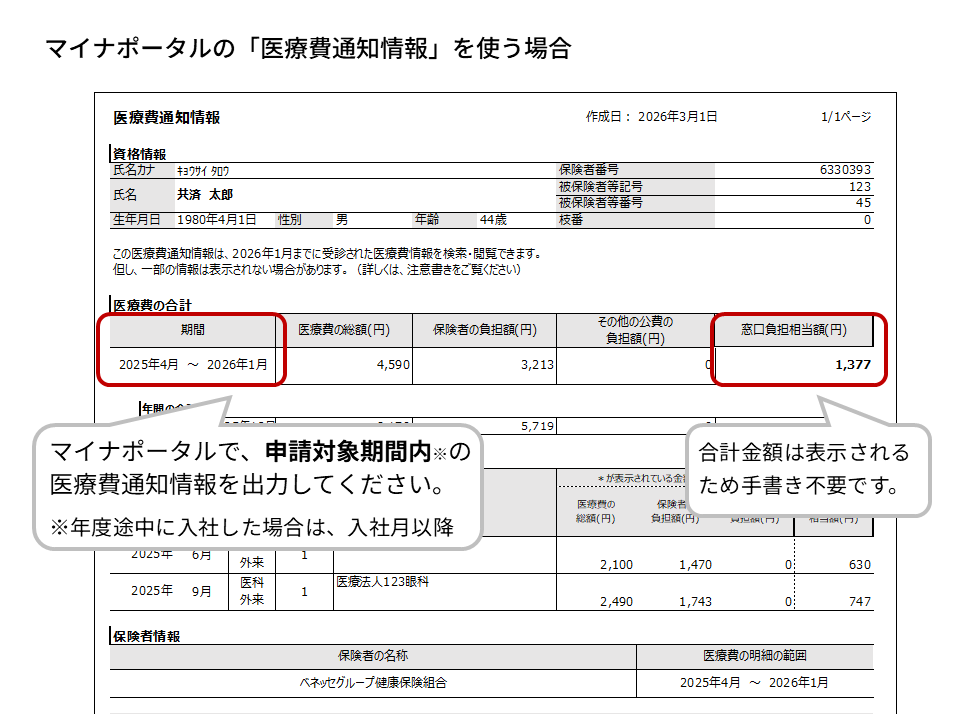
Task: Click the birth date 1980年4月1日
Action: [x=217, y=219]
